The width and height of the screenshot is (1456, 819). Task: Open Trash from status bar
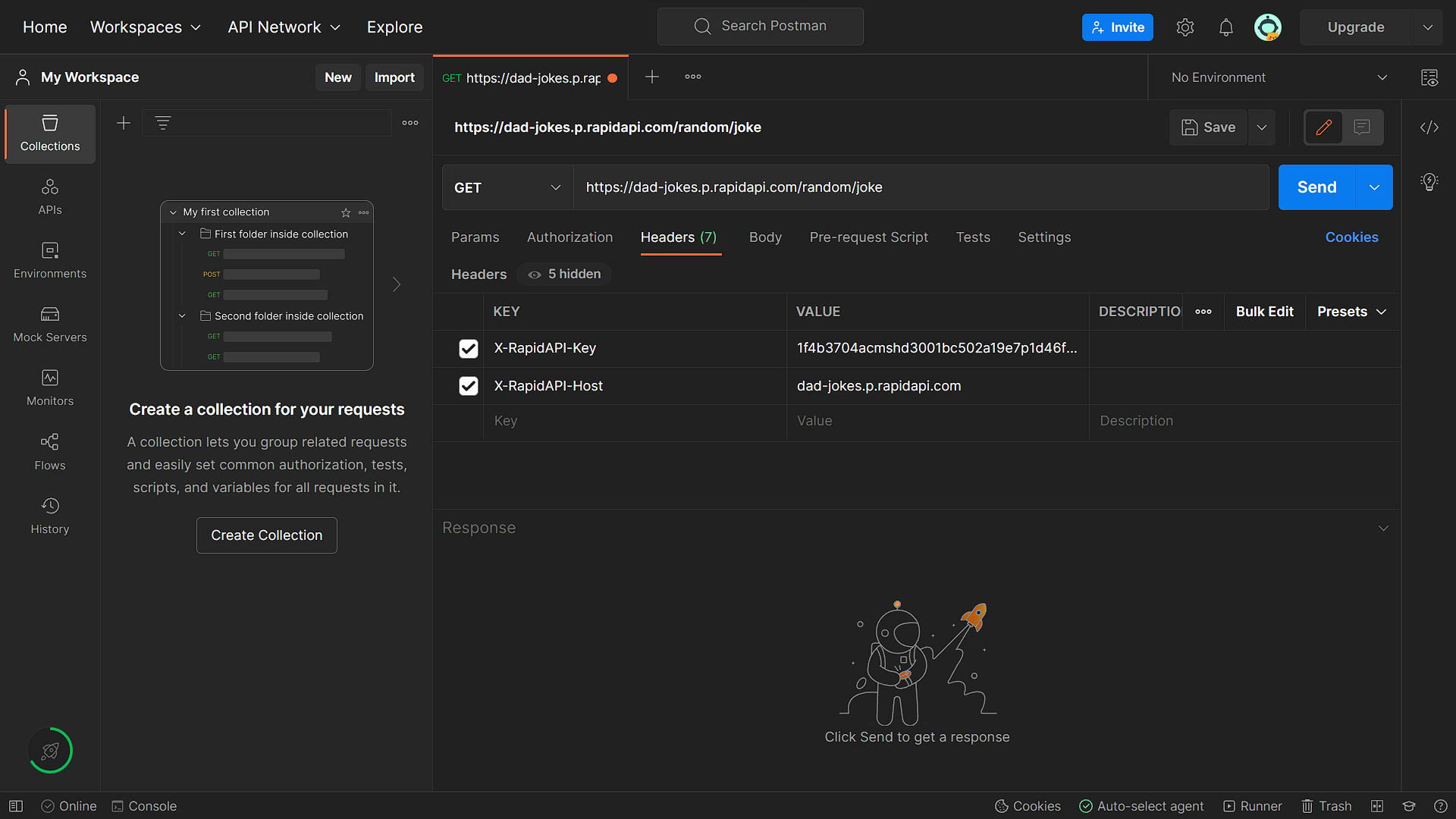[x=1326, y=806]
